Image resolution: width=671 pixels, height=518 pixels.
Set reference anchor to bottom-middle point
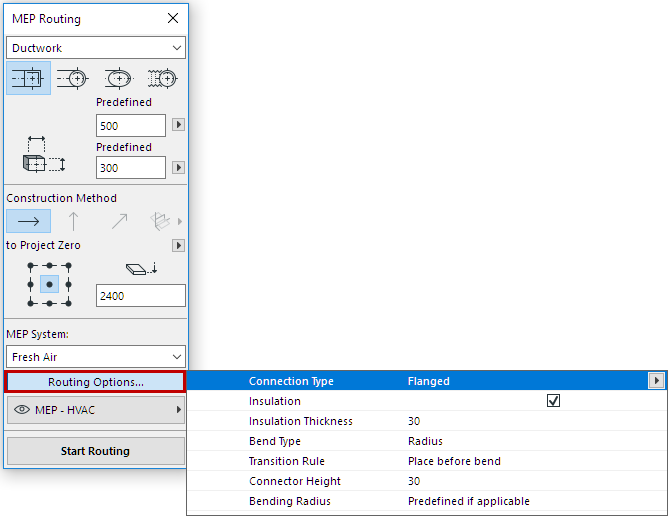pos(50,304)
